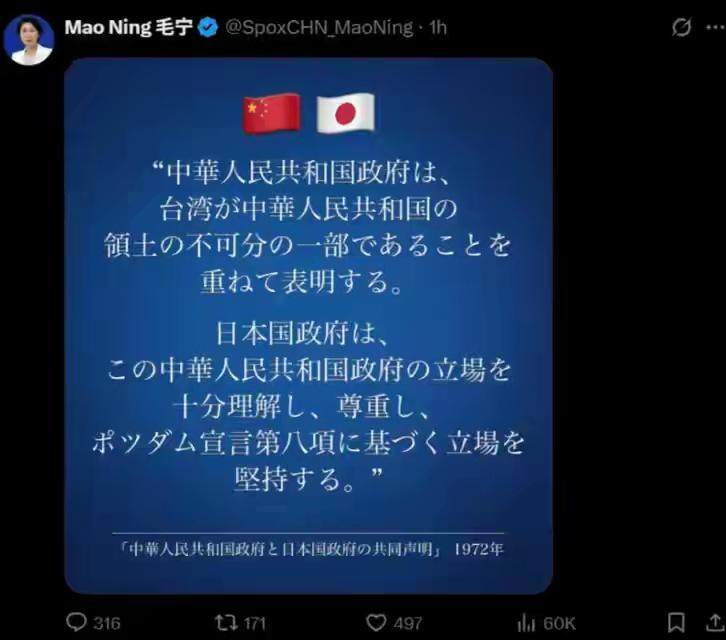The image size is (726, 640).
Task: Click the Mao Ning 毛宁 display name
Action: coord(129,27)
